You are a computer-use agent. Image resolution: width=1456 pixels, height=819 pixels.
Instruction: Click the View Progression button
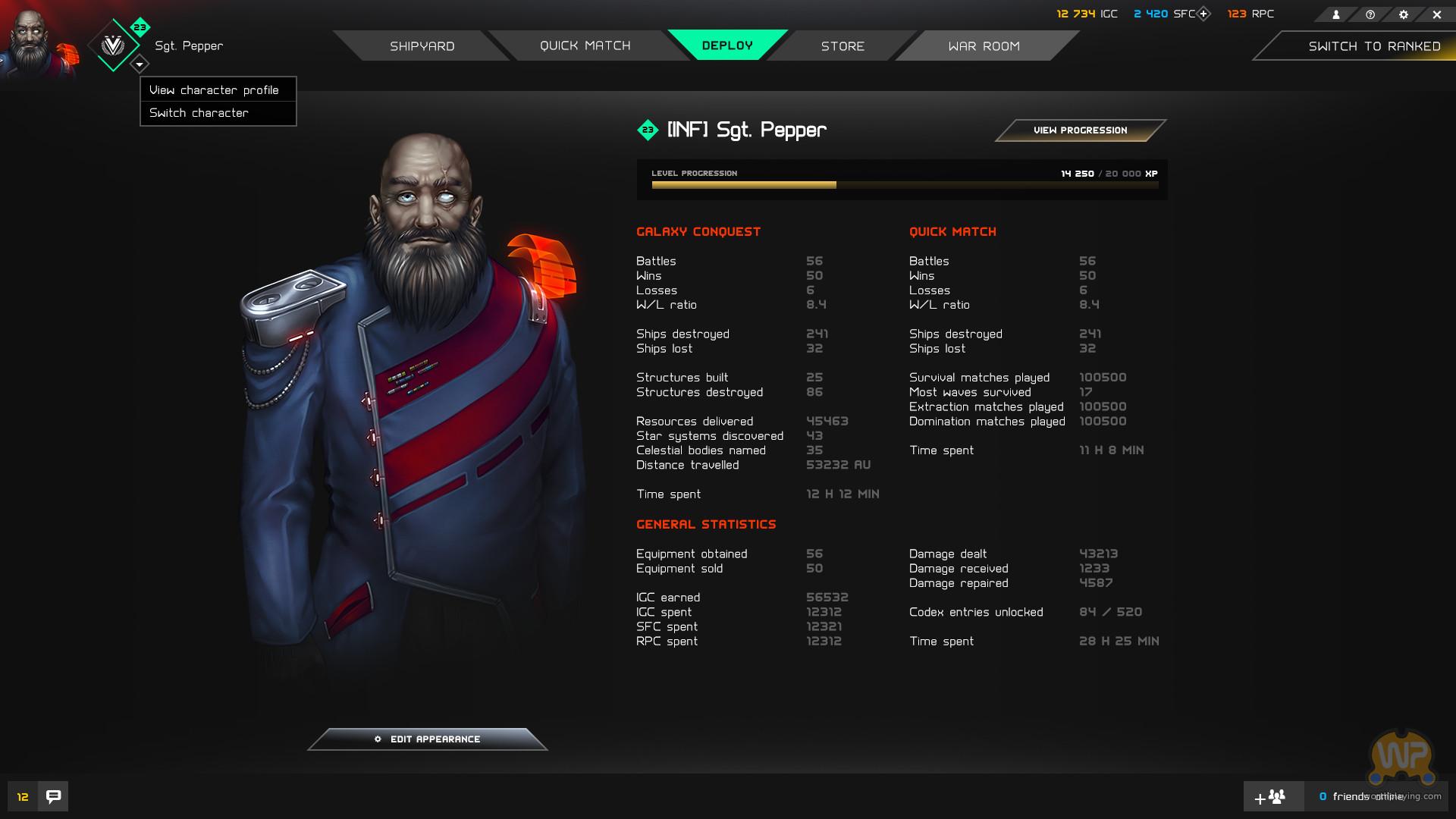click(x=1080, y=130)
